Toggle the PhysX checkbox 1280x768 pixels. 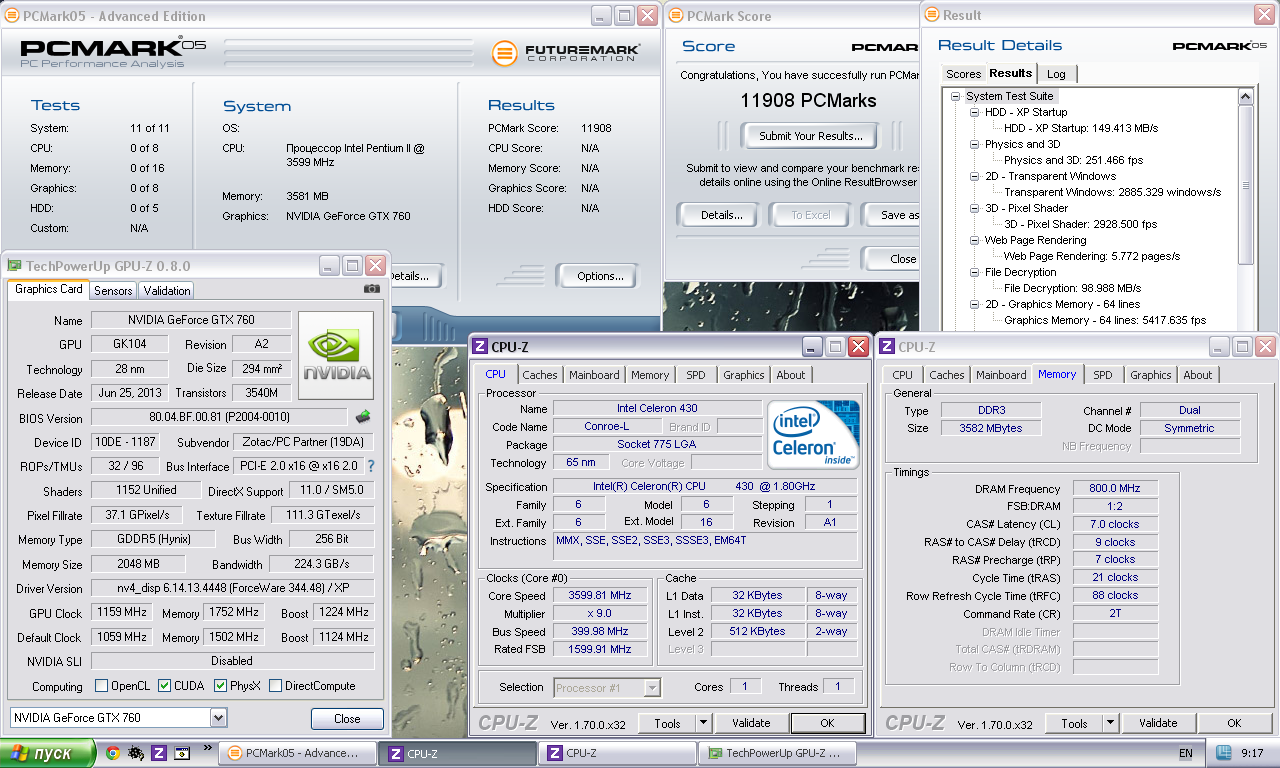point(221,686)
